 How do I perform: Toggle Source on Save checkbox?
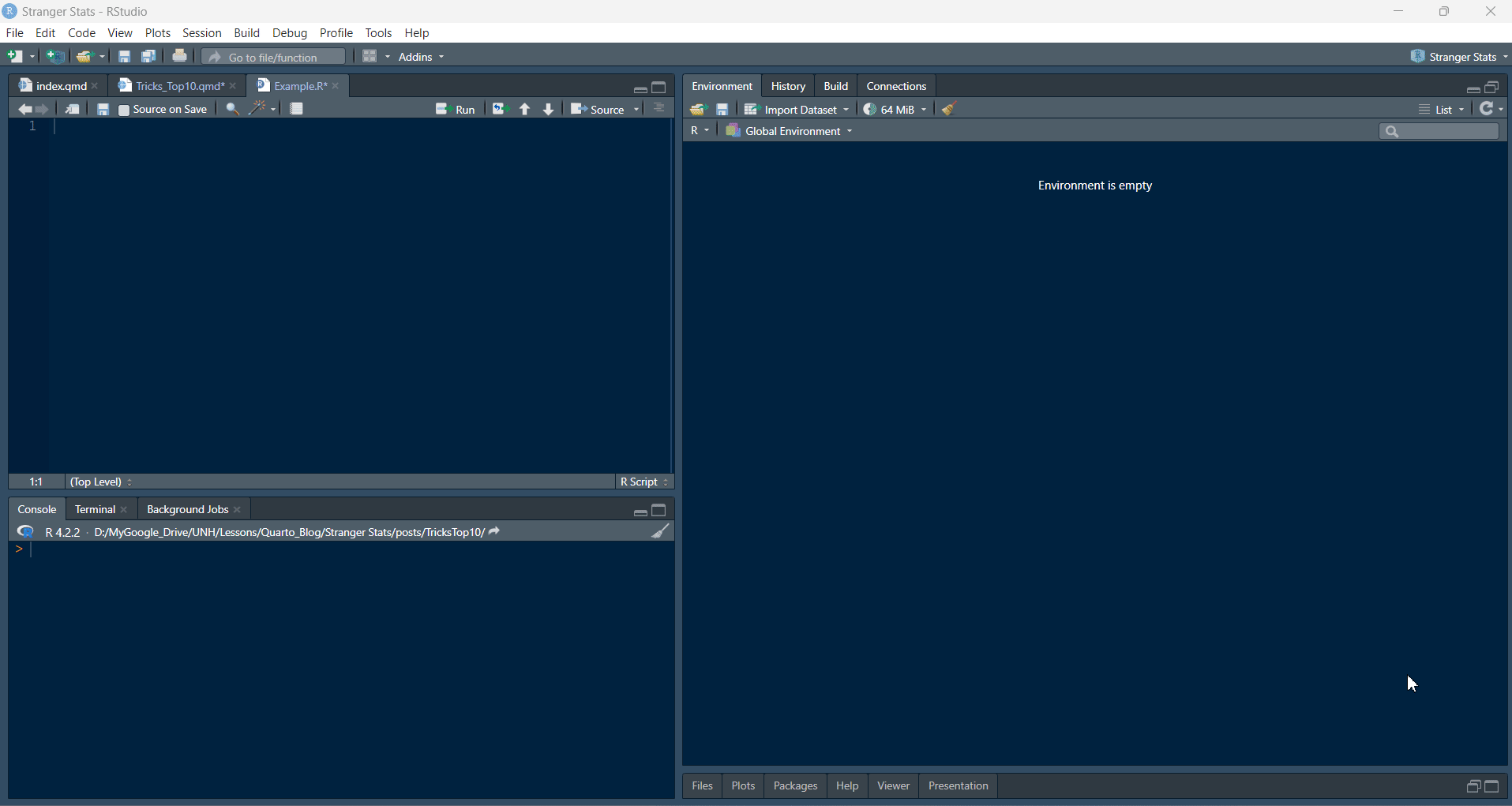[x=124, y=111]
